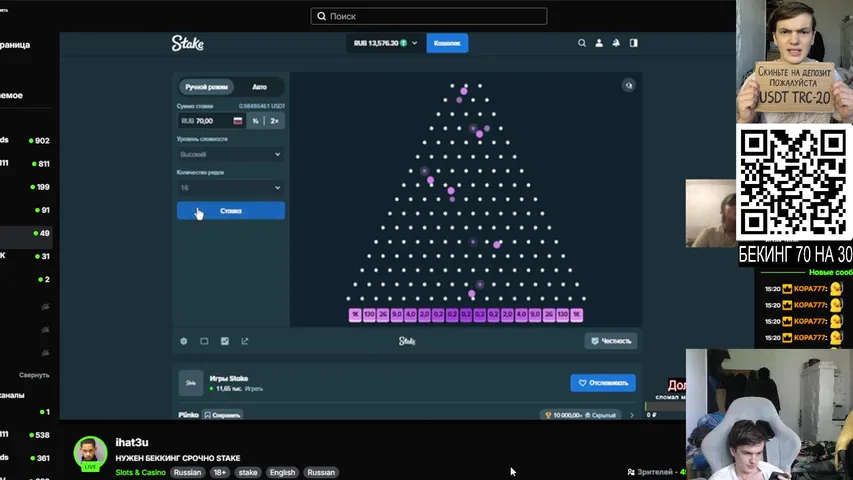Expand the chevron next to Скрытый
Viewport: 853px width, 480px height.
632,415
